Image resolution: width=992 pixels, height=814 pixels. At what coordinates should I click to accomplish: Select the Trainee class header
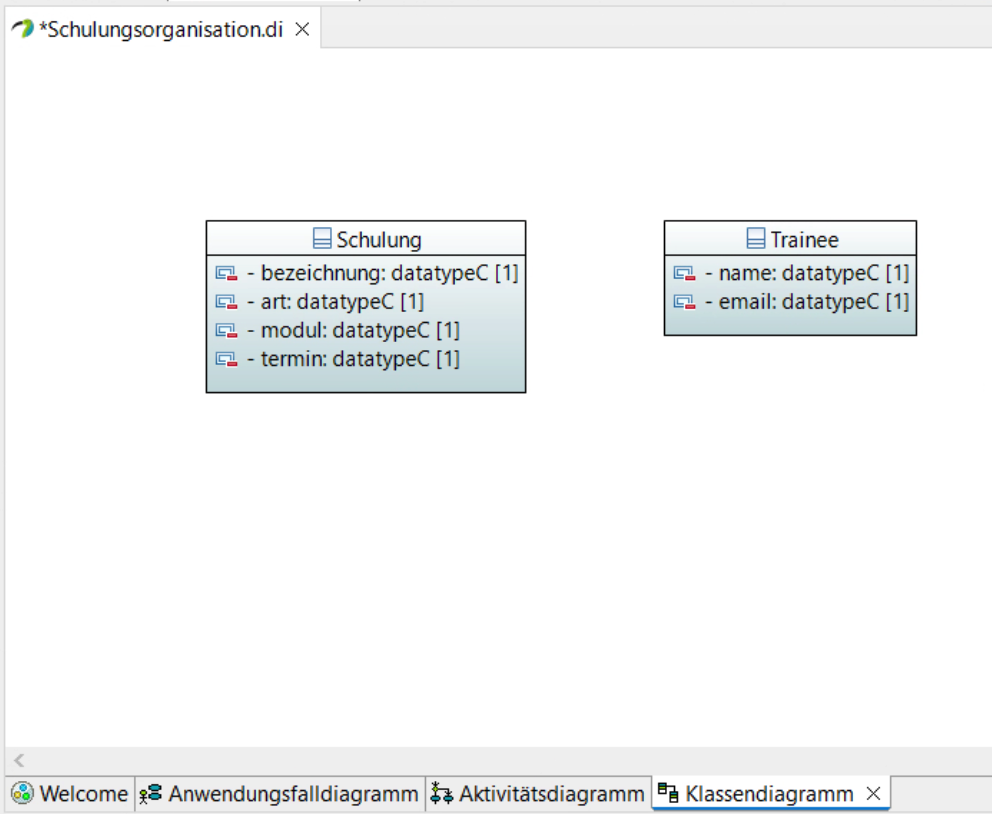click(790, 239)
